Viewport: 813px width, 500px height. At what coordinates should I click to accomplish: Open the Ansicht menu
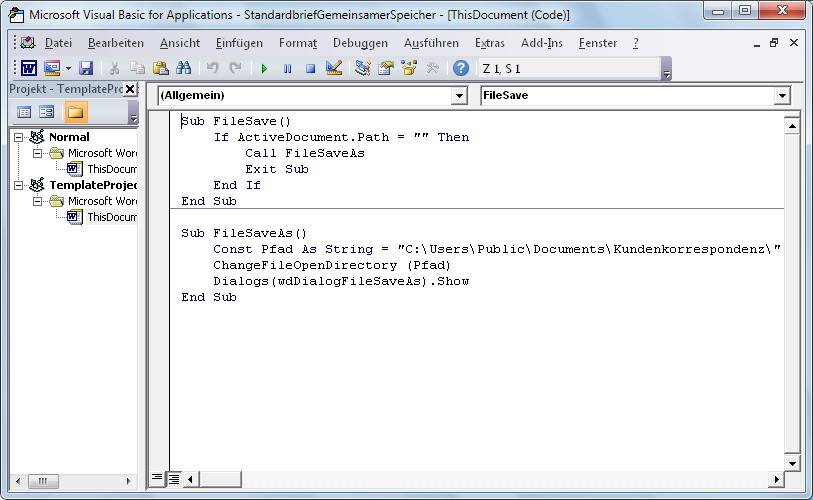[179, 43]
